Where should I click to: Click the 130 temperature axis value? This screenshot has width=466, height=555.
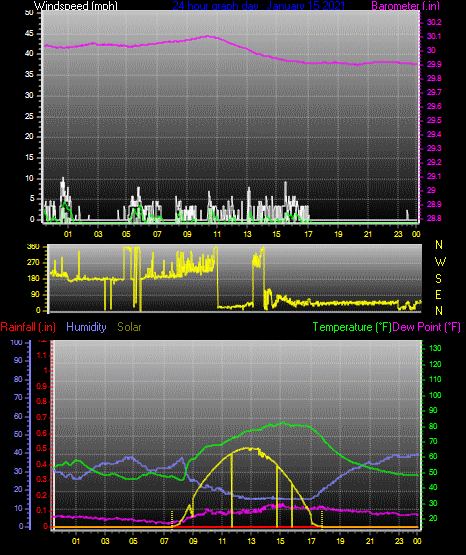click(435, 348)
